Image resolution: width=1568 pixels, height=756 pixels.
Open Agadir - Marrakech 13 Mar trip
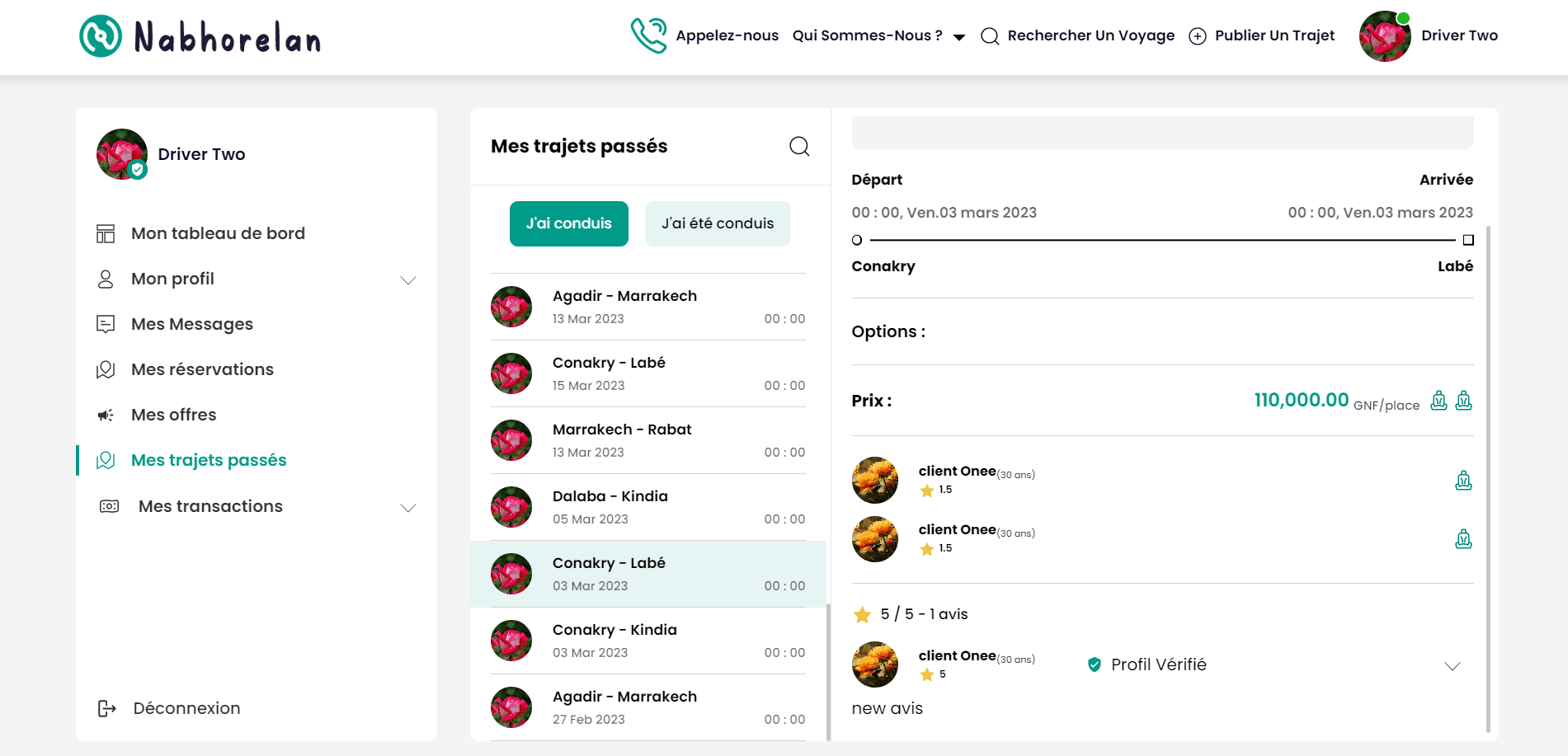coord(648,307)
